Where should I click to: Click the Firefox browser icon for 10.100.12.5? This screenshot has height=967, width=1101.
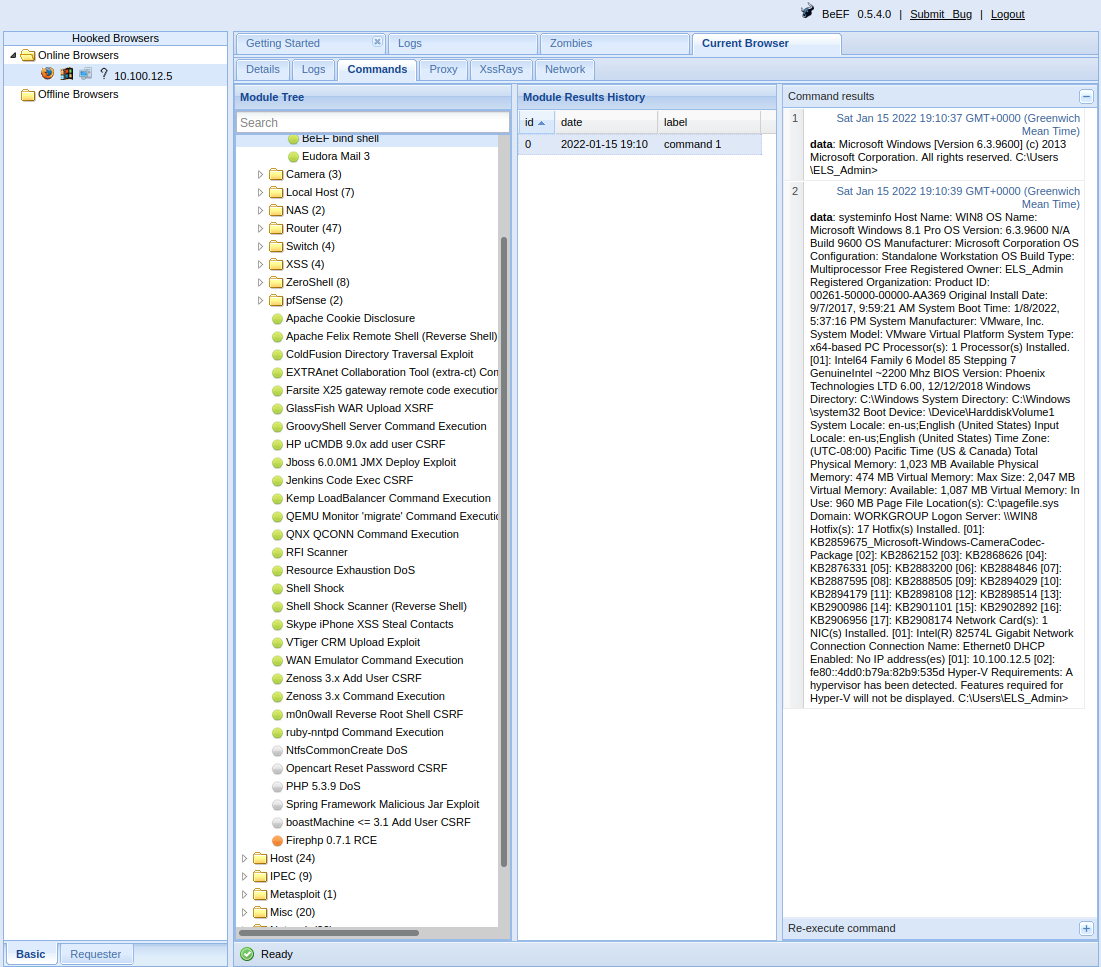point(47,74)
